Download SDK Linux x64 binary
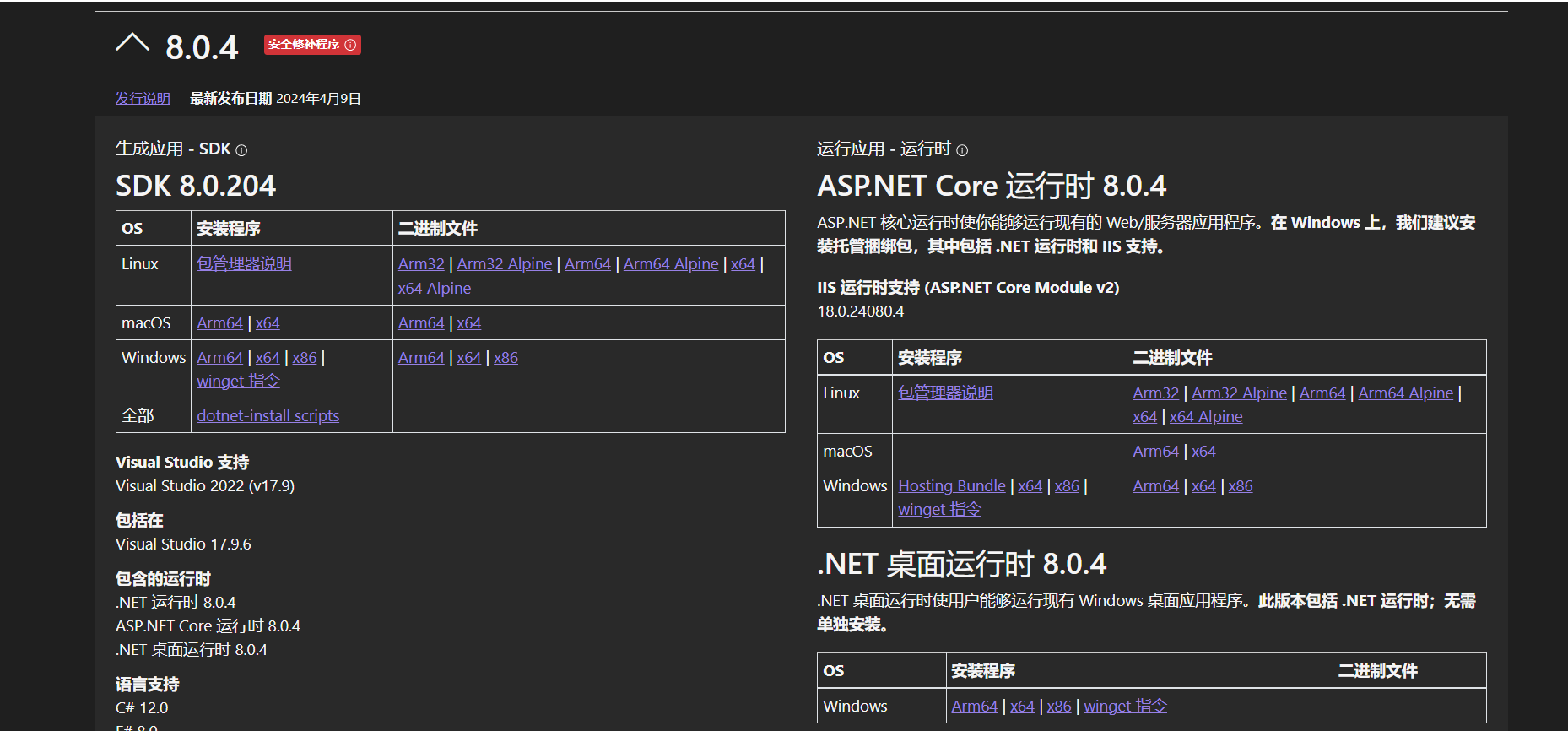 tap(743, 263)
